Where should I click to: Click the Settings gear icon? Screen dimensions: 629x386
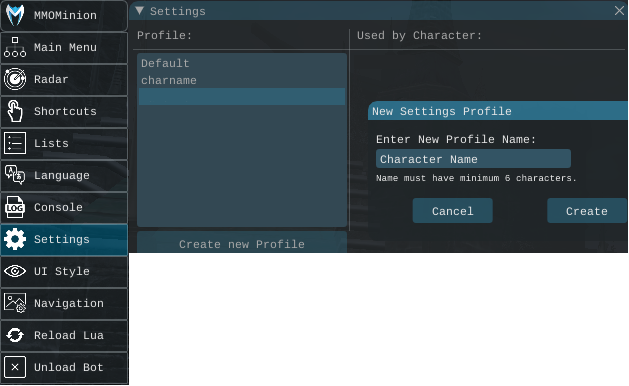click(x=15, y=239)
